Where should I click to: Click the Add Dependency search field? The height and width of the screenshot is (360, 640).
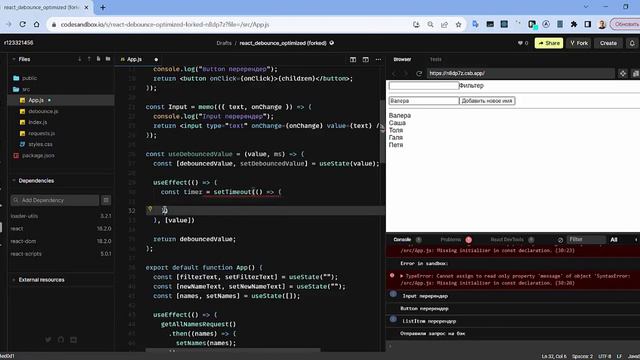click(x=55, y=200)
